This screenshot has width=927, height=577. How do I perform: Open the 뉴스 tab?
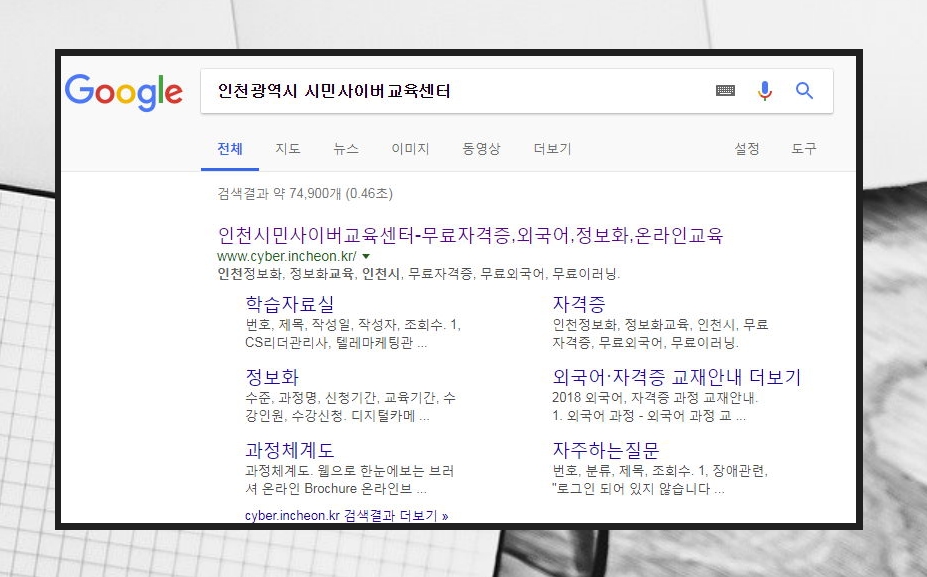[346, 149]
